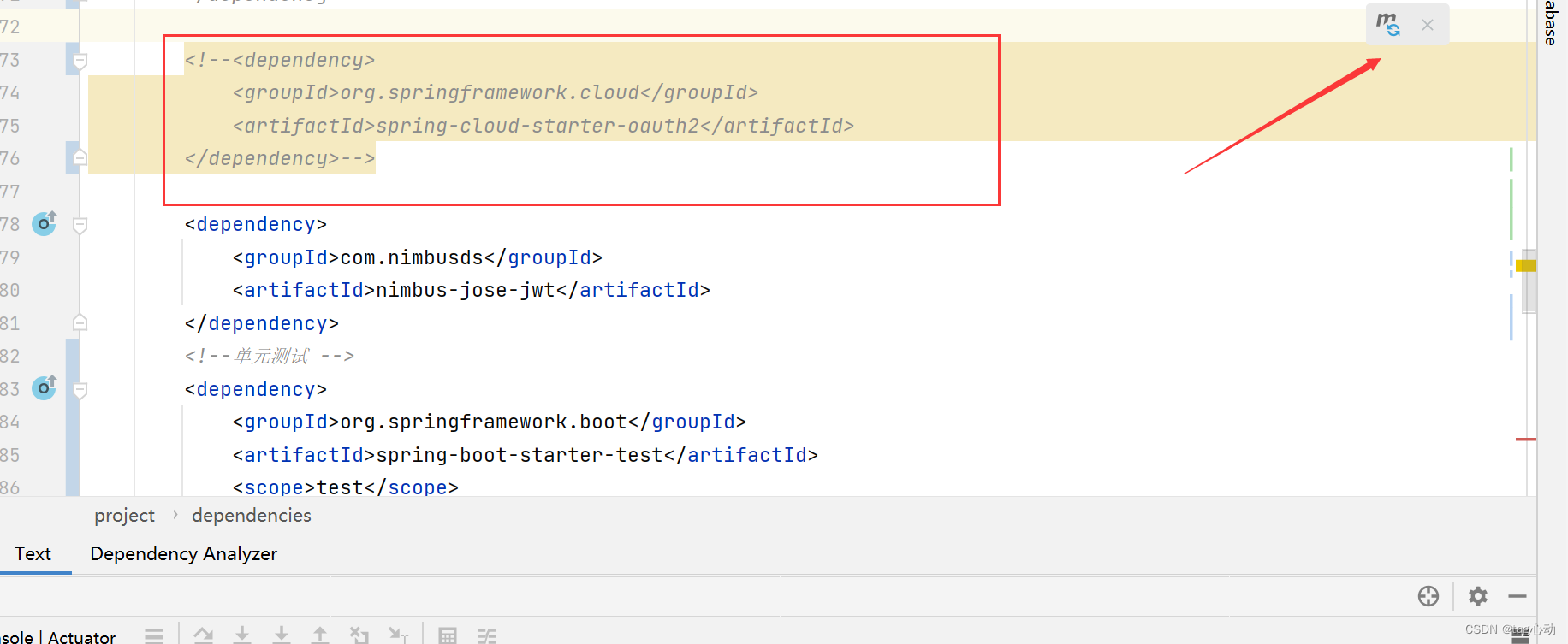
Task: Select the Text editor tab
Action: 33,554
